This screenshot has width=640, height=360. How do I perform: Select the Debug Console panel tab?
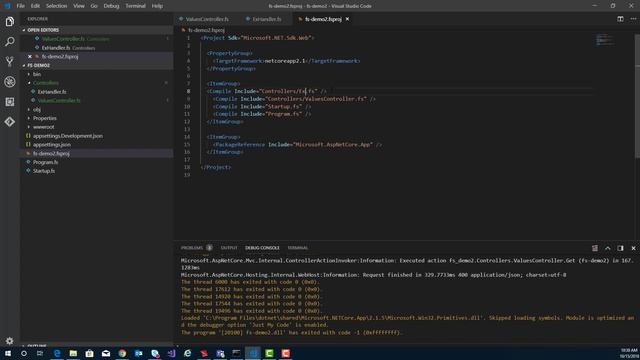(262, 248)
